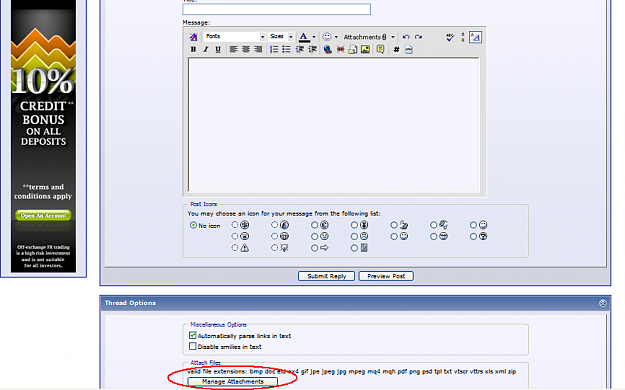This screenshot has width=625, height=390.
Task: Center-align the message text
Action: point(246,49)
